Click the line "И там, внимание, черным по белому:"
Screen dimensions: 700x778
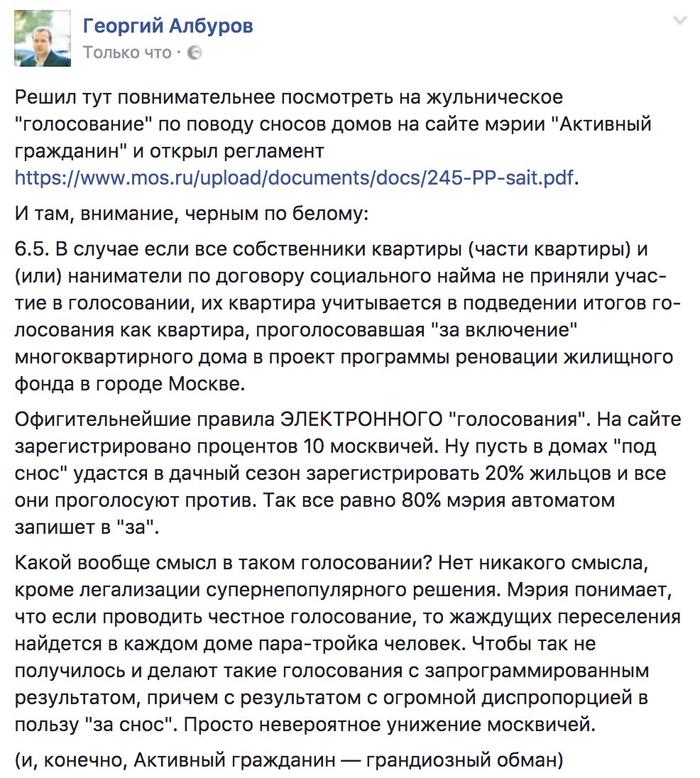(x=191, y=214)
